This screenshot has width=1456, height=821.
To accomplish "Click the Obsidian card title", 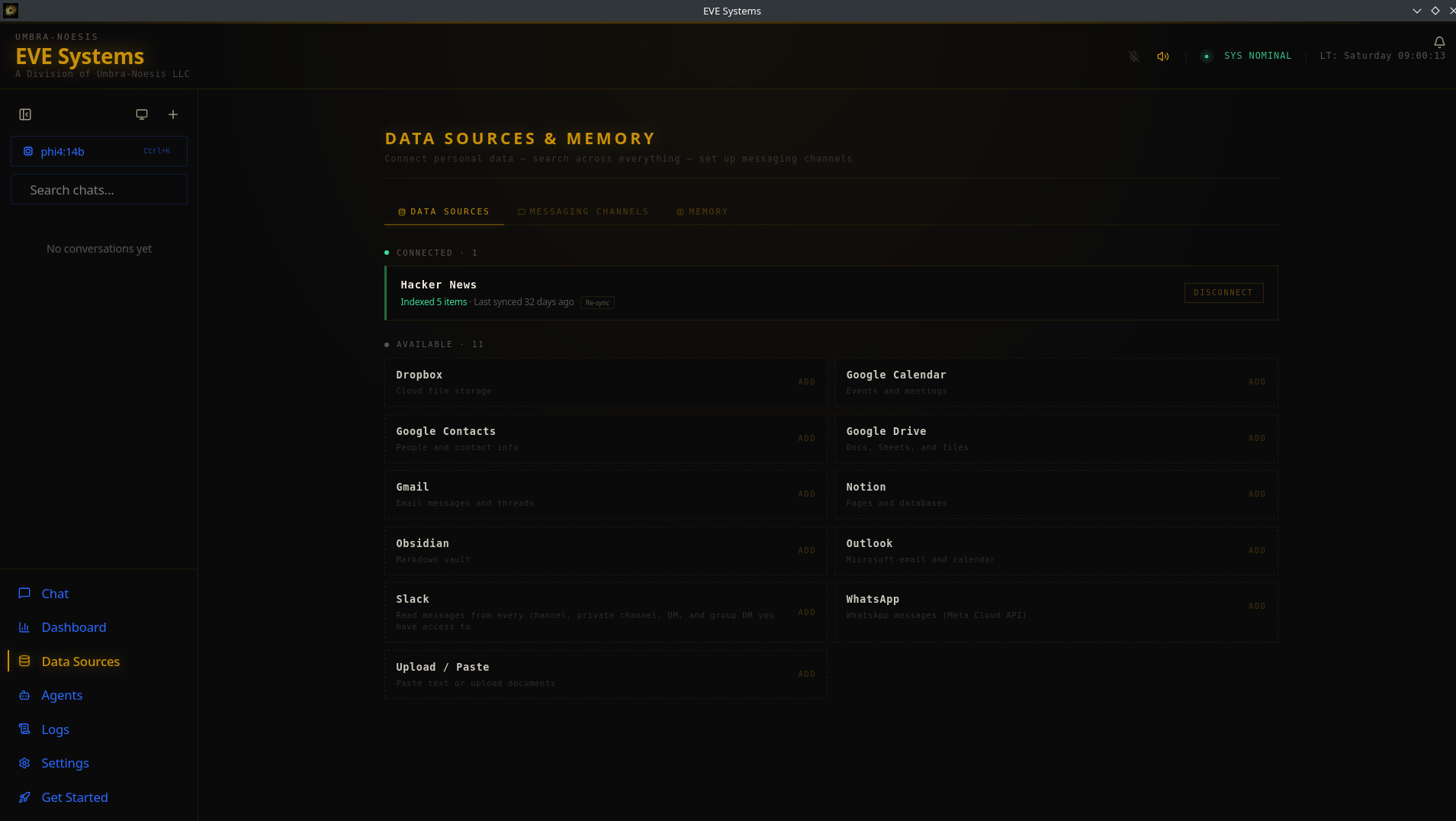I will click(423, 543).
